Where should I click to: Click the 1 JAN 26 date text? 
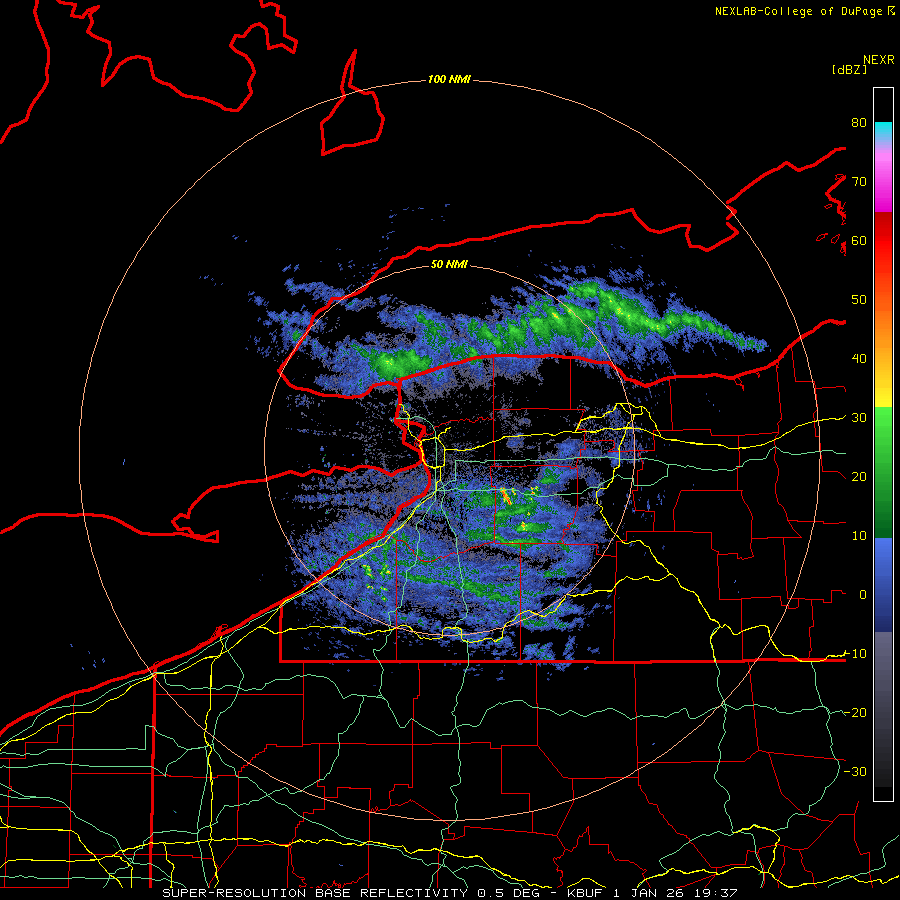(x=647, y=893)
